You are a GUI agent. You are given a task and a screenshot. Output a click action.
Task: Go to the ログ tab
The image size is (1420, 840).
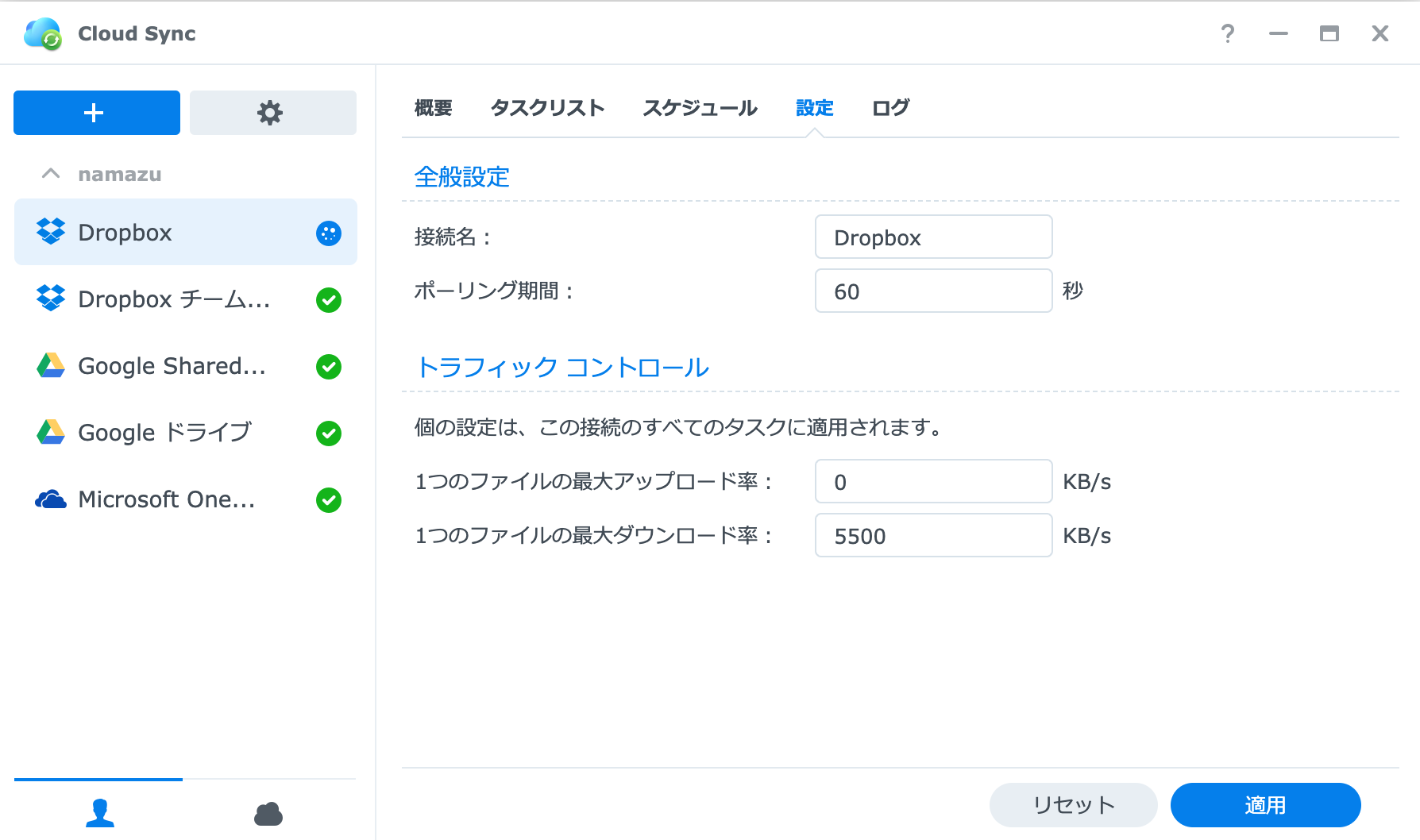pyautogui.click(x=890, y=108)
